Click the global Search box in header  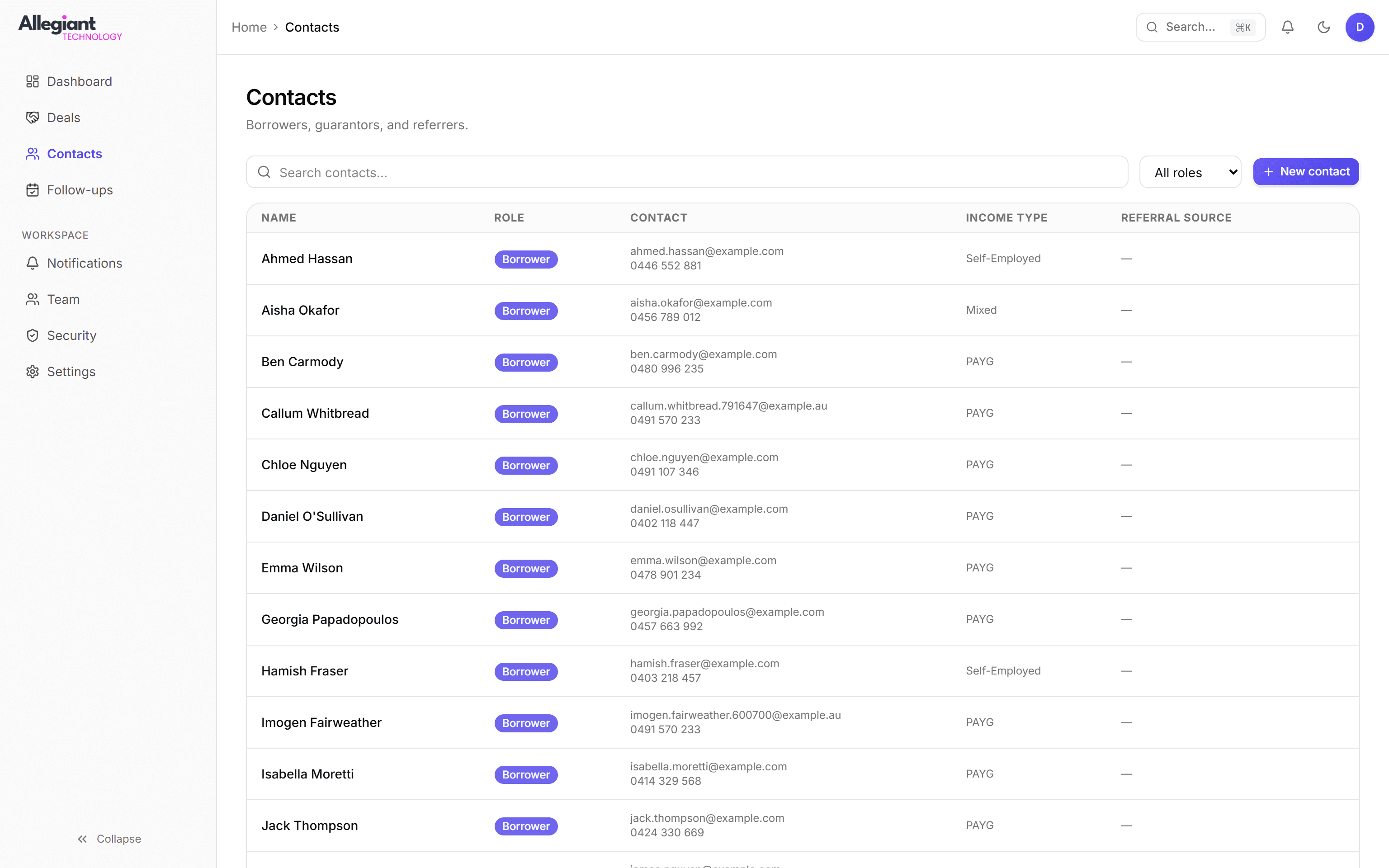pos(1200,27)
